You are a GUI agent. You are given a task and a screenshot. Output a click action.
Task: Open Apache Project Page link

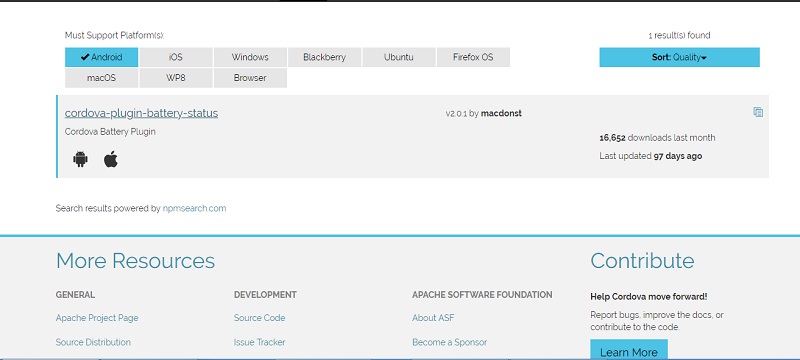pyautogui.click(x=97, y=318)
